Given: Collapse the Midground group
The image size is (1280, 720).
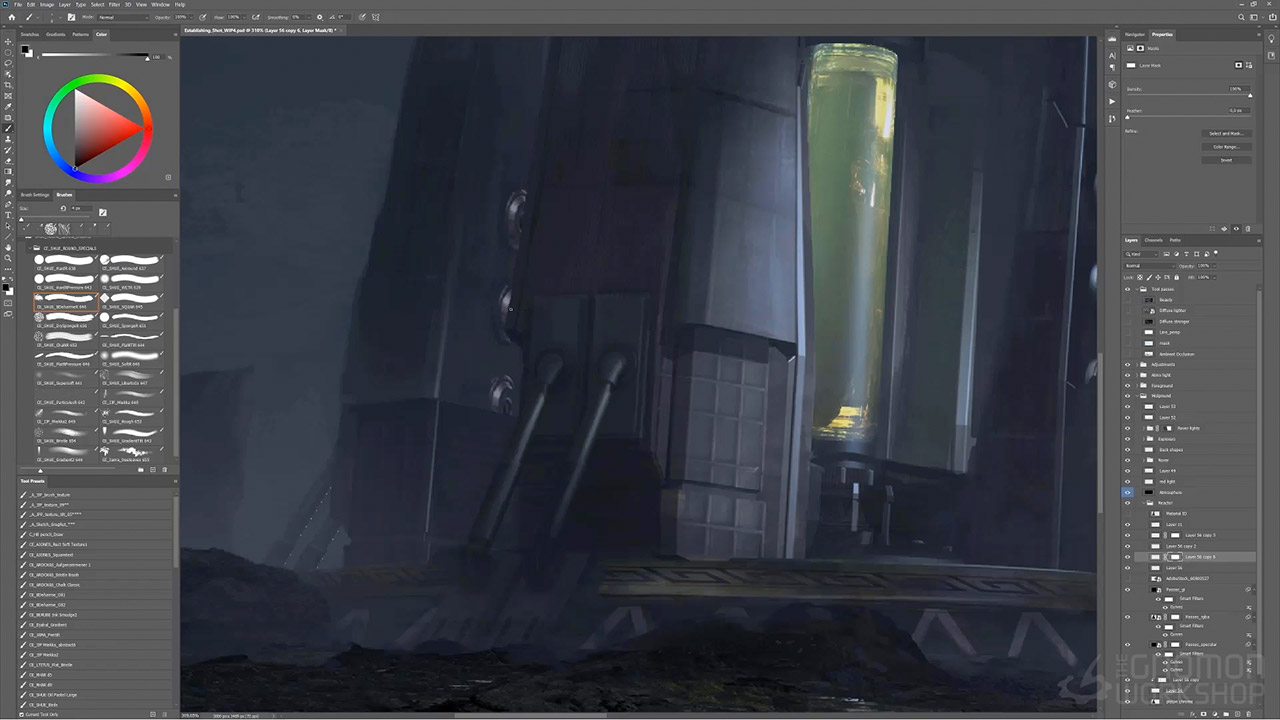Looking at the screenshot, I should (x=1137, y=396).
